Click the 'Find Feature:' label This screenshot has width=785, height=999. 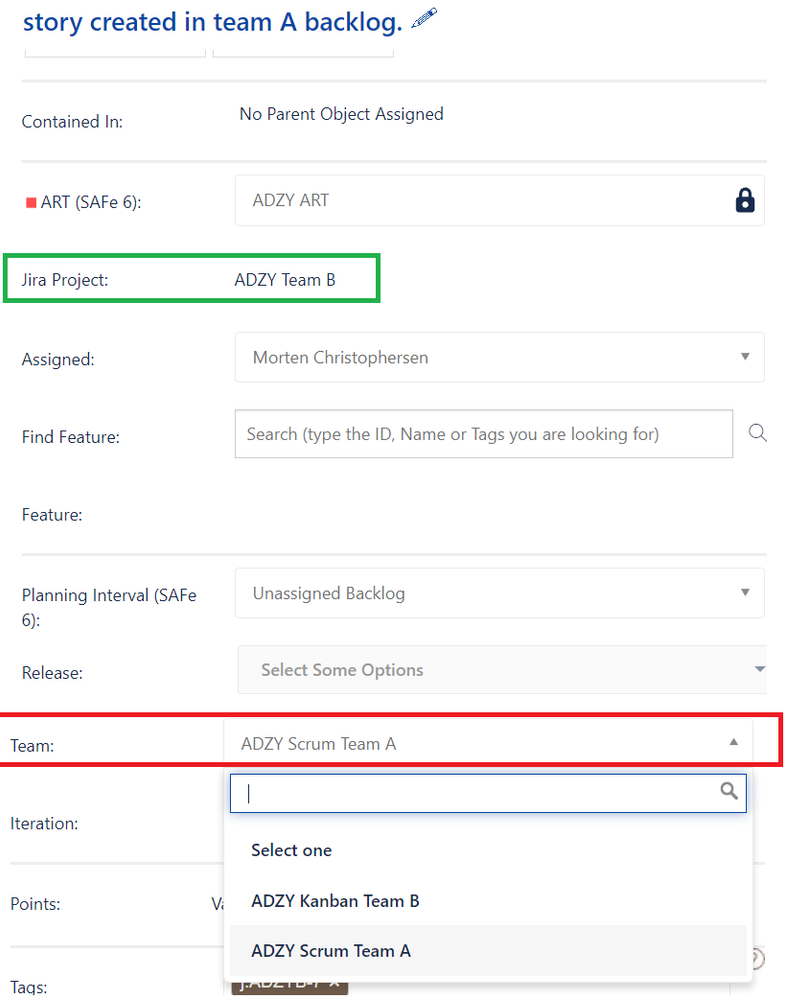[x=71, y=436]
